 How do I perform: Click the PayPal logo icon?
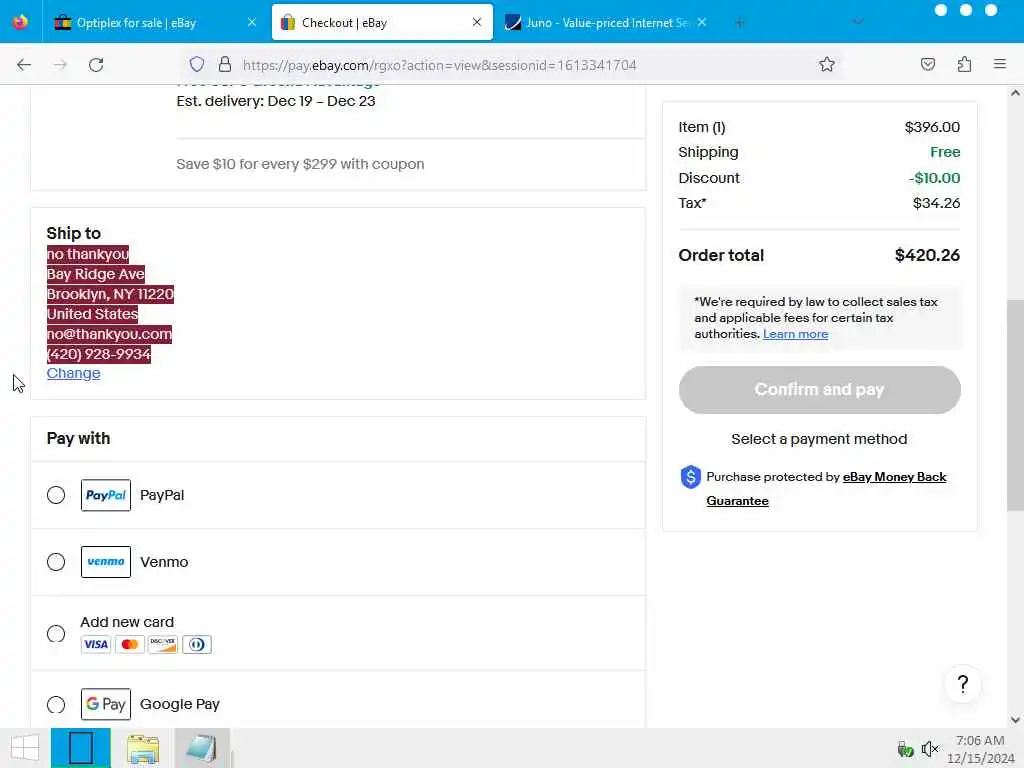[106, 495]
